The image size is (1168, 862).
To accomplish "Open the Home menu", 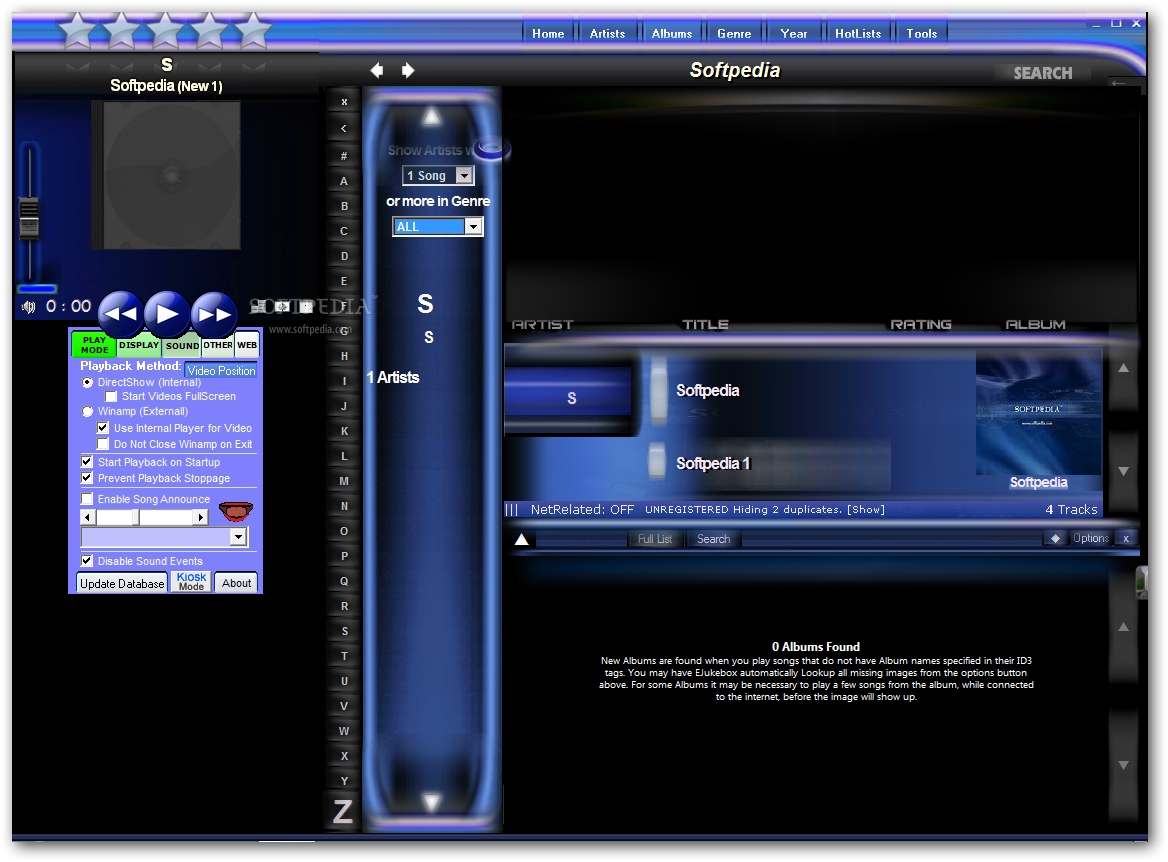I will tap(548, 34).
